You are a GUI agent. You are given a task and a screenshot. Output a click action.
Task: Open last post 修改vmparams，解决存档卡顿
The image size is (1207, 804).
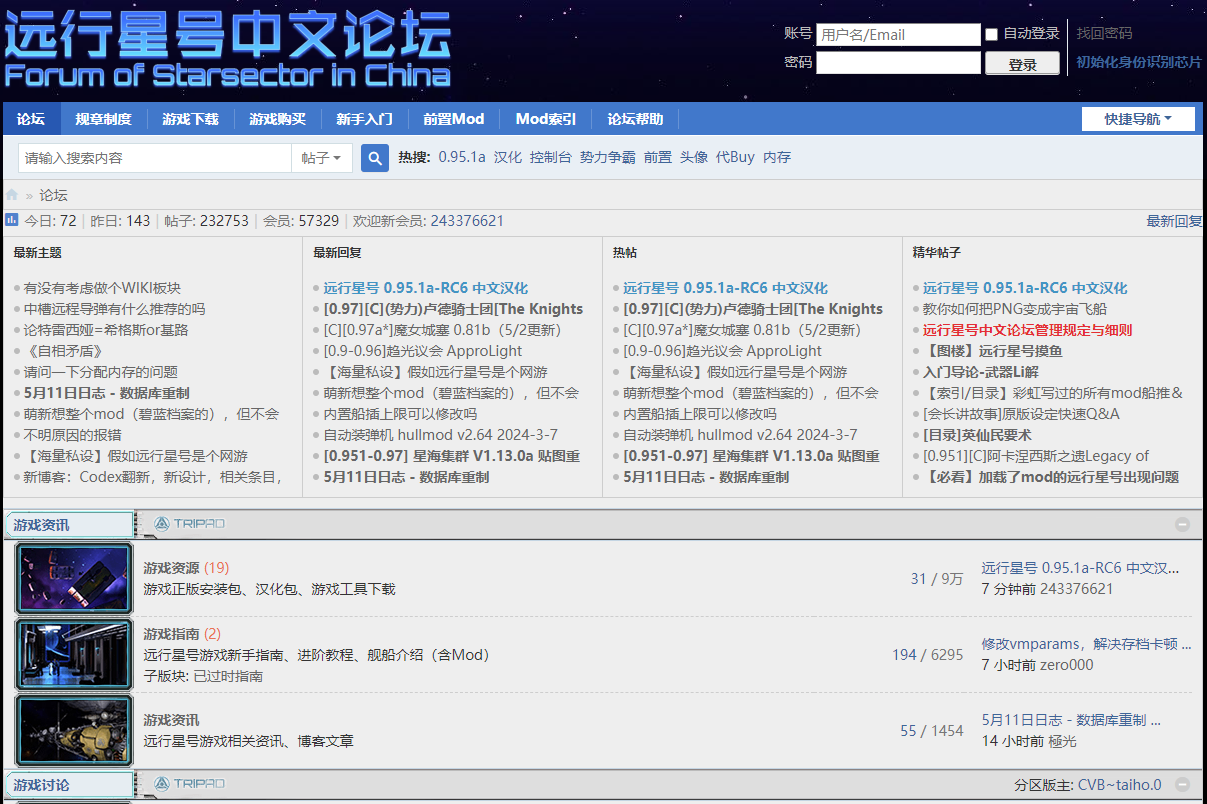click(x=1087, y=644)
